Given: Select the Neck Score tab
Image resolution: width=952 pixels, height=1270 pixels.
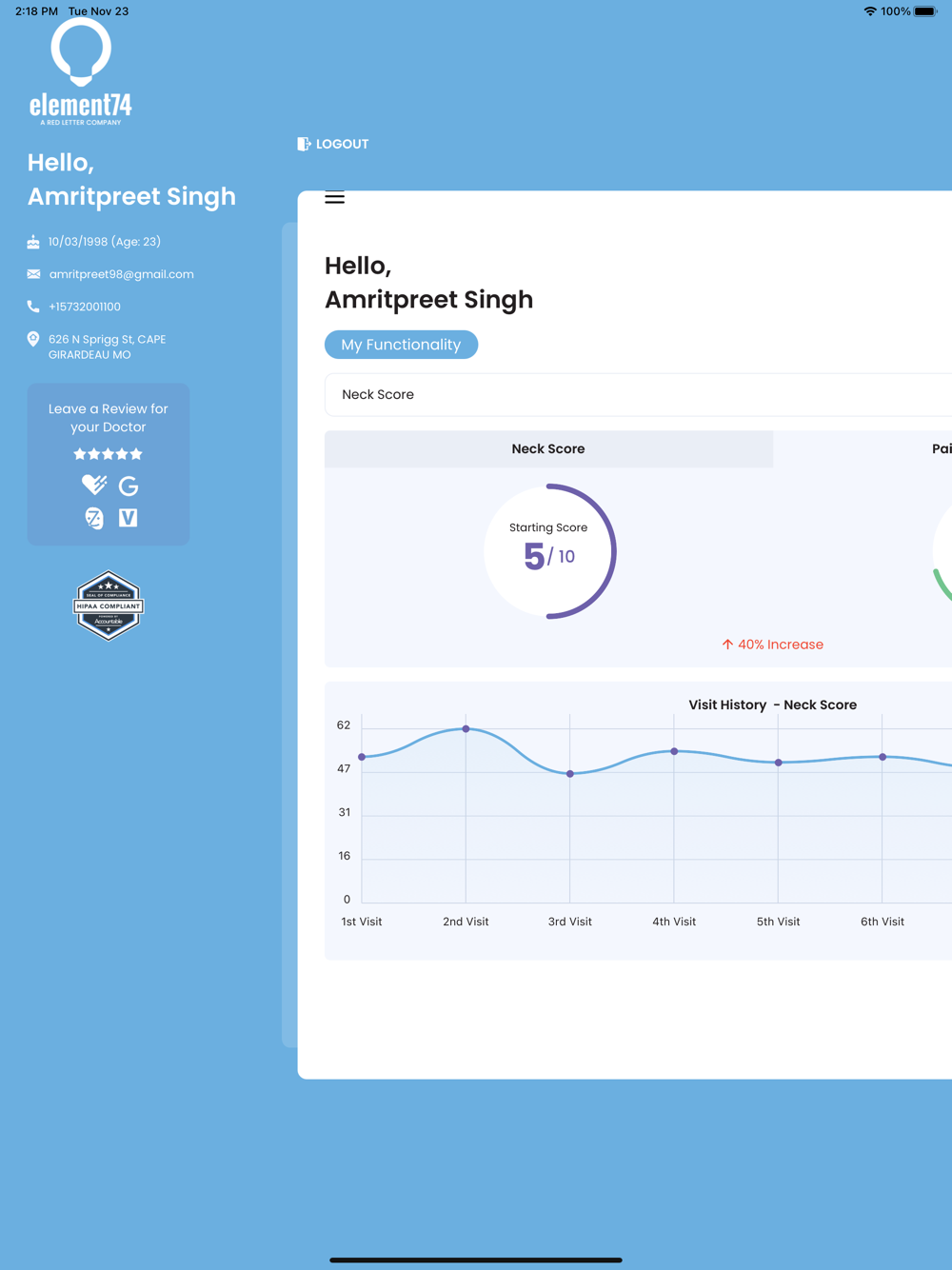Looking at the screenshot, I should point(548,448).
